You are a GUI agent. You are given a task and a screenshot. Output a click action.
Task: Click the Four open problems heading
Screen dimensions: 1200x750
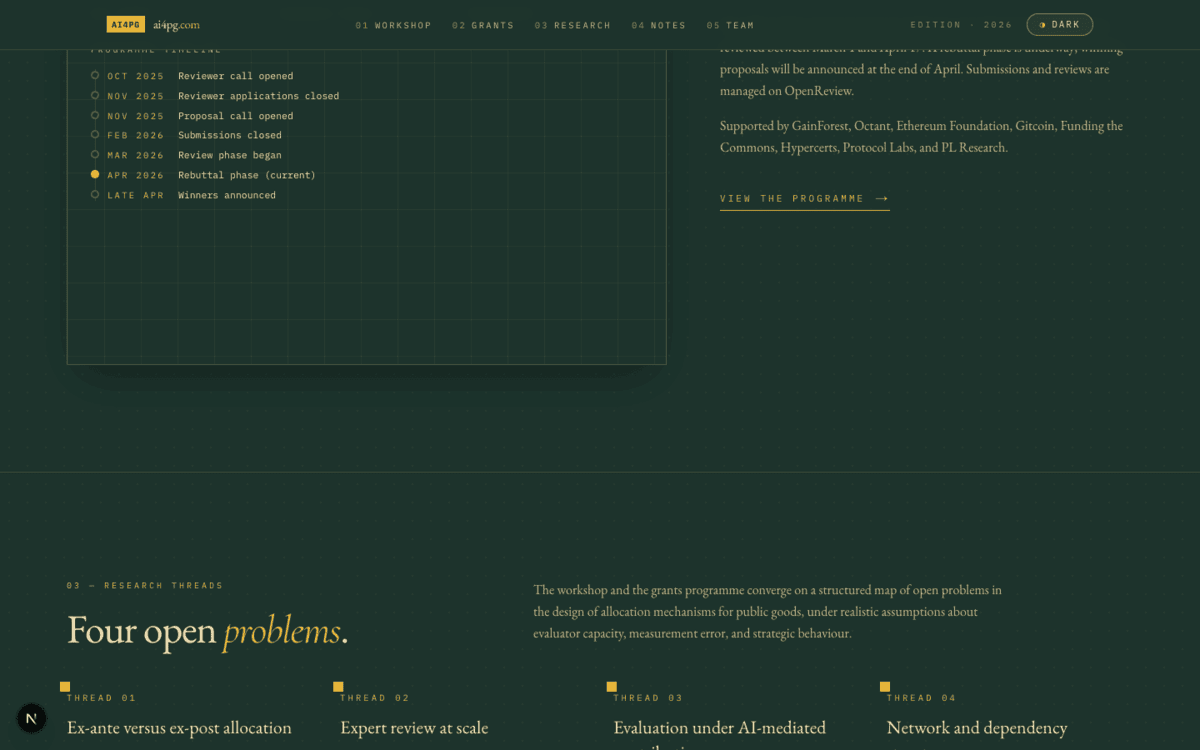click(208, 631)
